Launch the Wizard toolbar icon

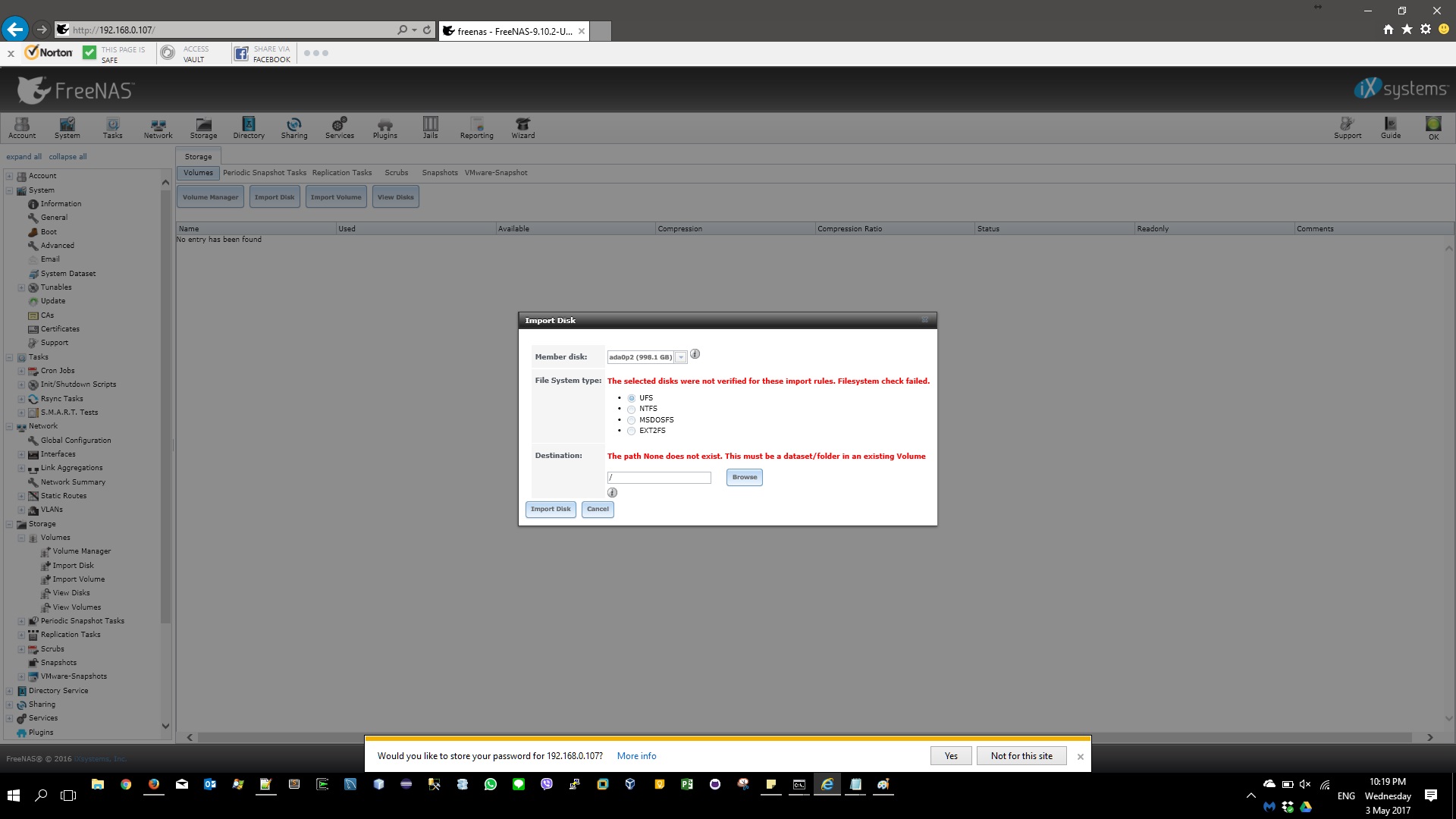[522, 127]
